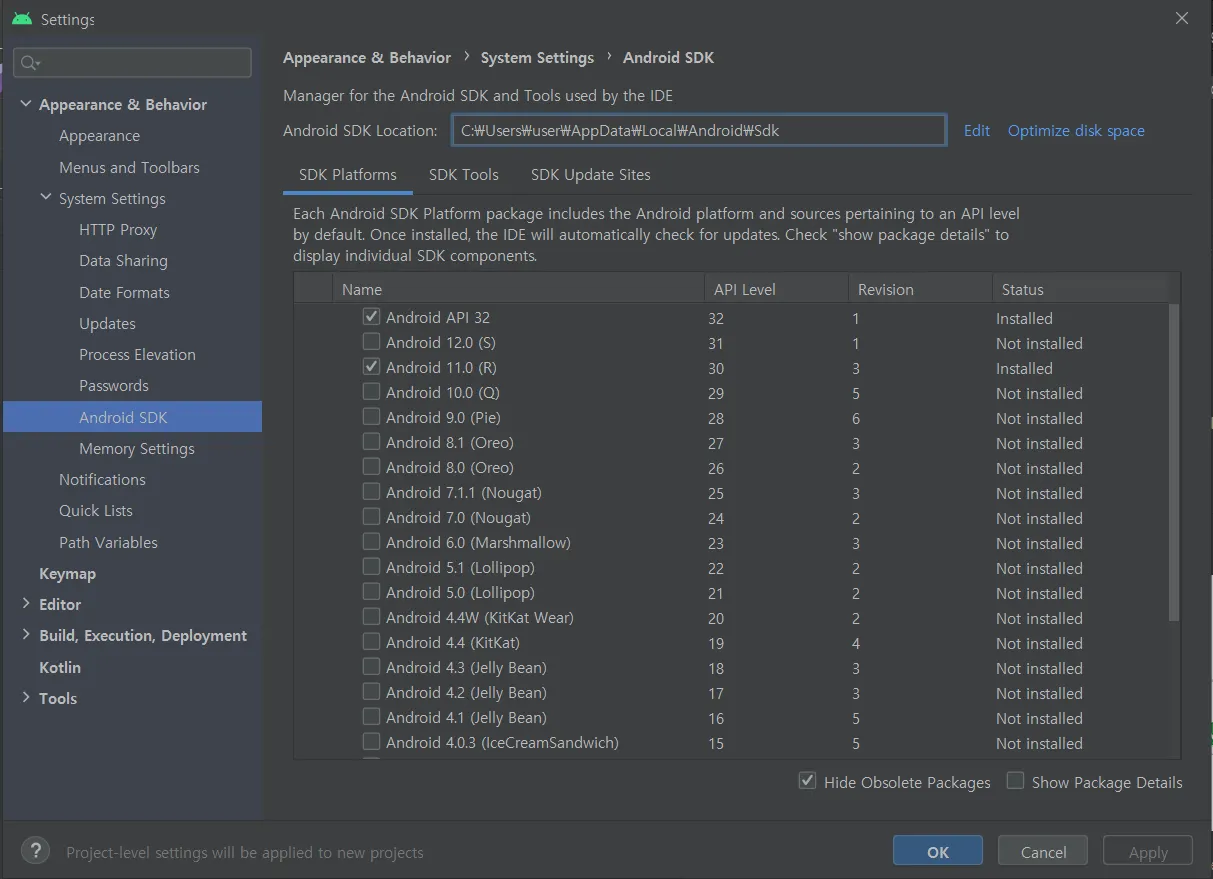Screen dimensions: 1213x879
Task: Click the help question mark icon
Action: click(x=35, y=851)
